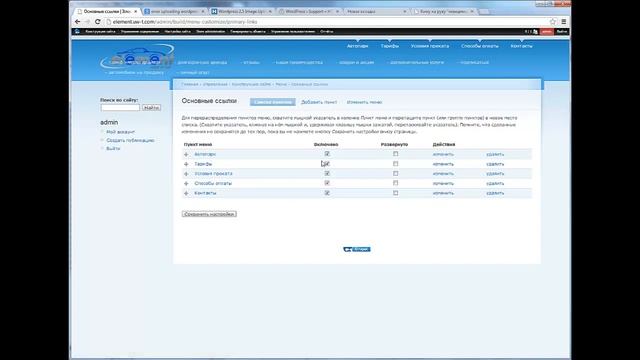The height and width of the screenshot is (360, 640).
Task: Switch to the Список пунктов tab
Action: tap(273, 102)
